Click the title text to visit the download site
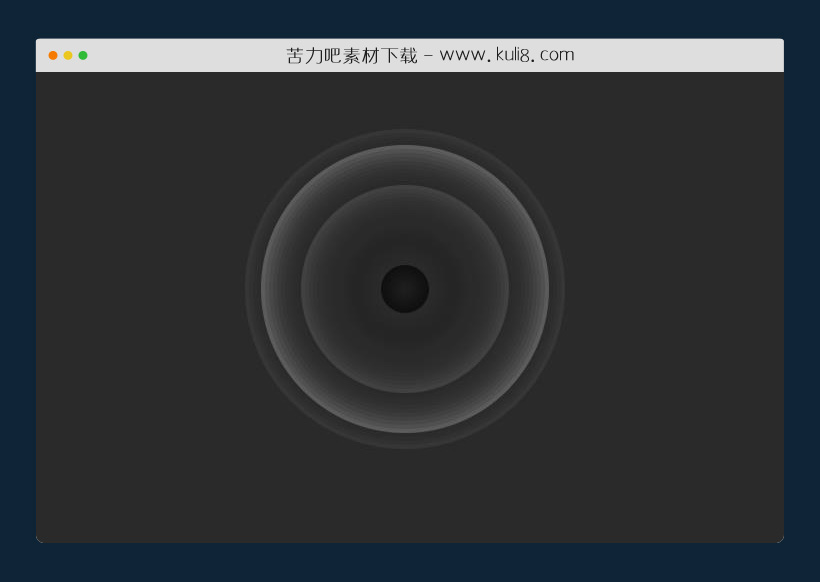Image resolution: width=820 pixels, height=582 pixels. tap(430, 54)
